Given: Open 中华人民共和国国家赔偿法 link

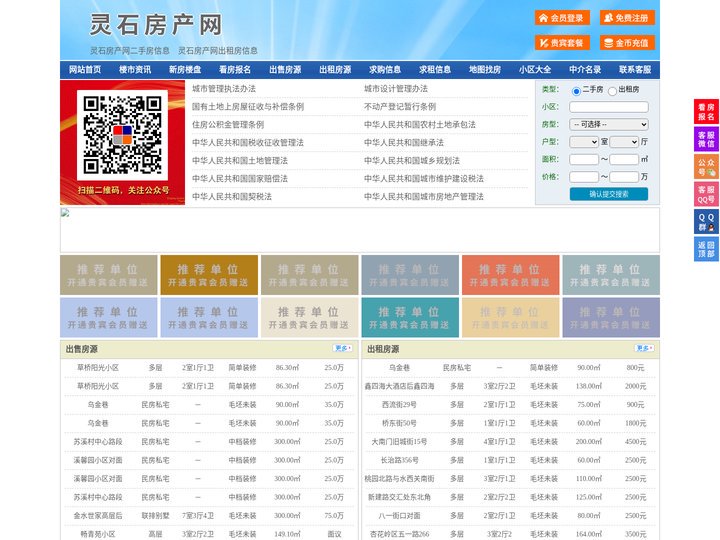Looking at the screenshot, I should [240, 178].
